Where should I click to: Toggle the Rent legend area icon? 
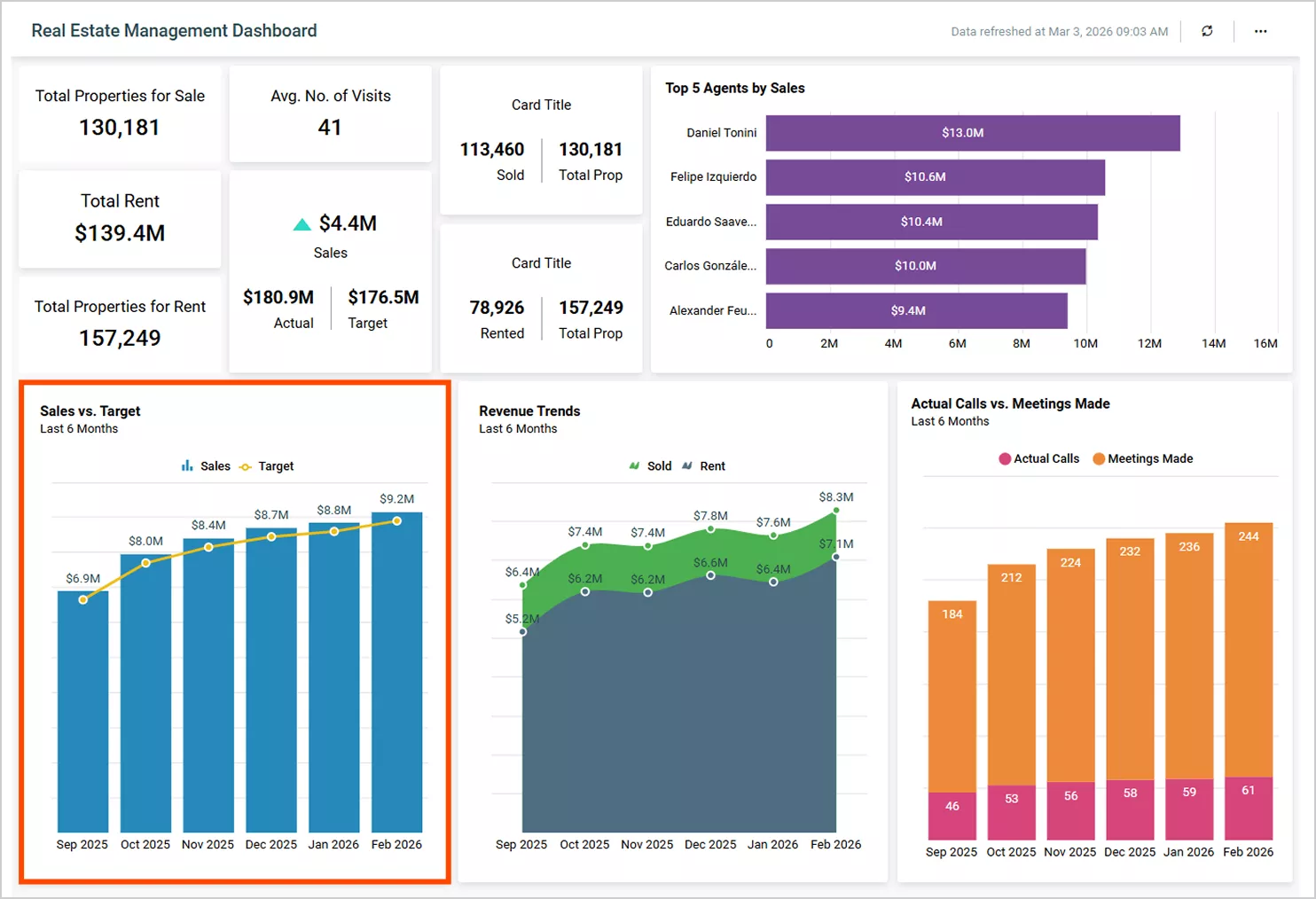(x=687, y=465)
